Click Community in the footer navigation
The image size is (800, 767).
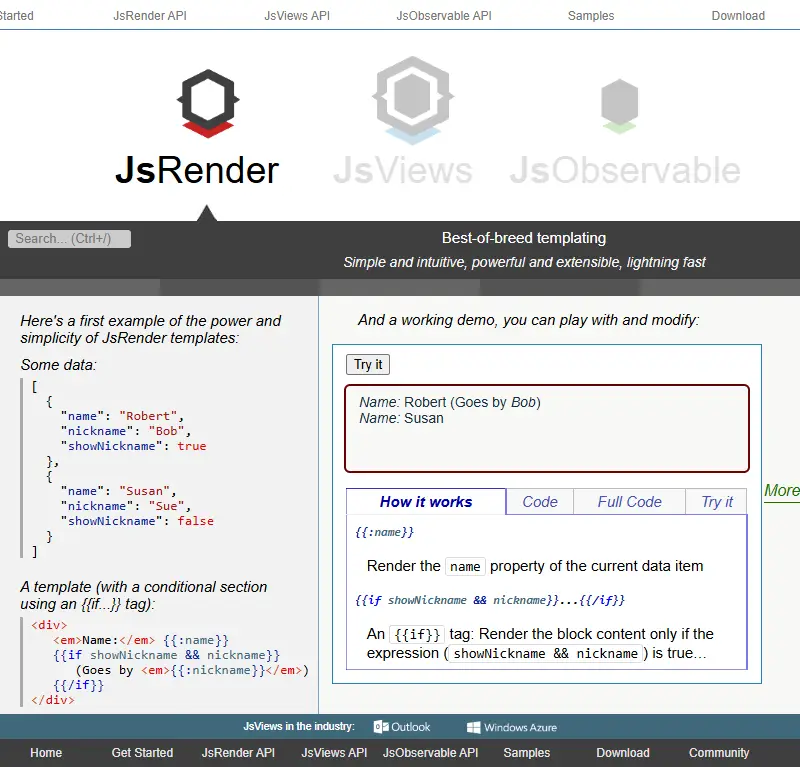point(719,753)
